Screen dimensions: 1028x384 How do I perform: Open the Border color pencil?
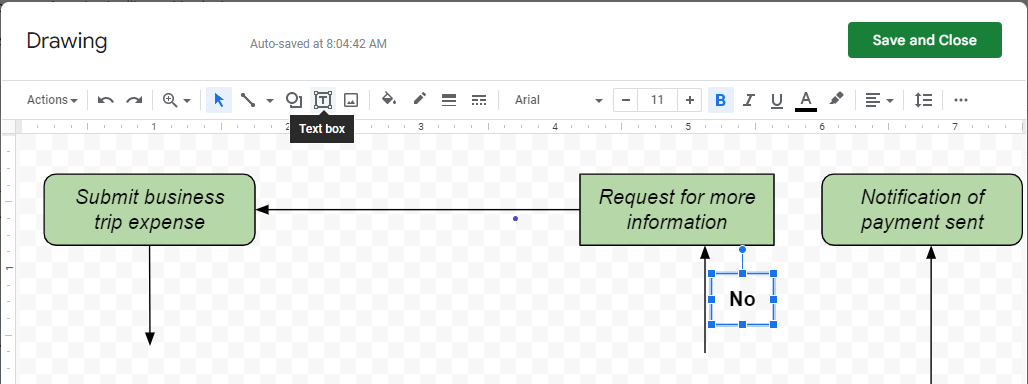pos(420,100)
